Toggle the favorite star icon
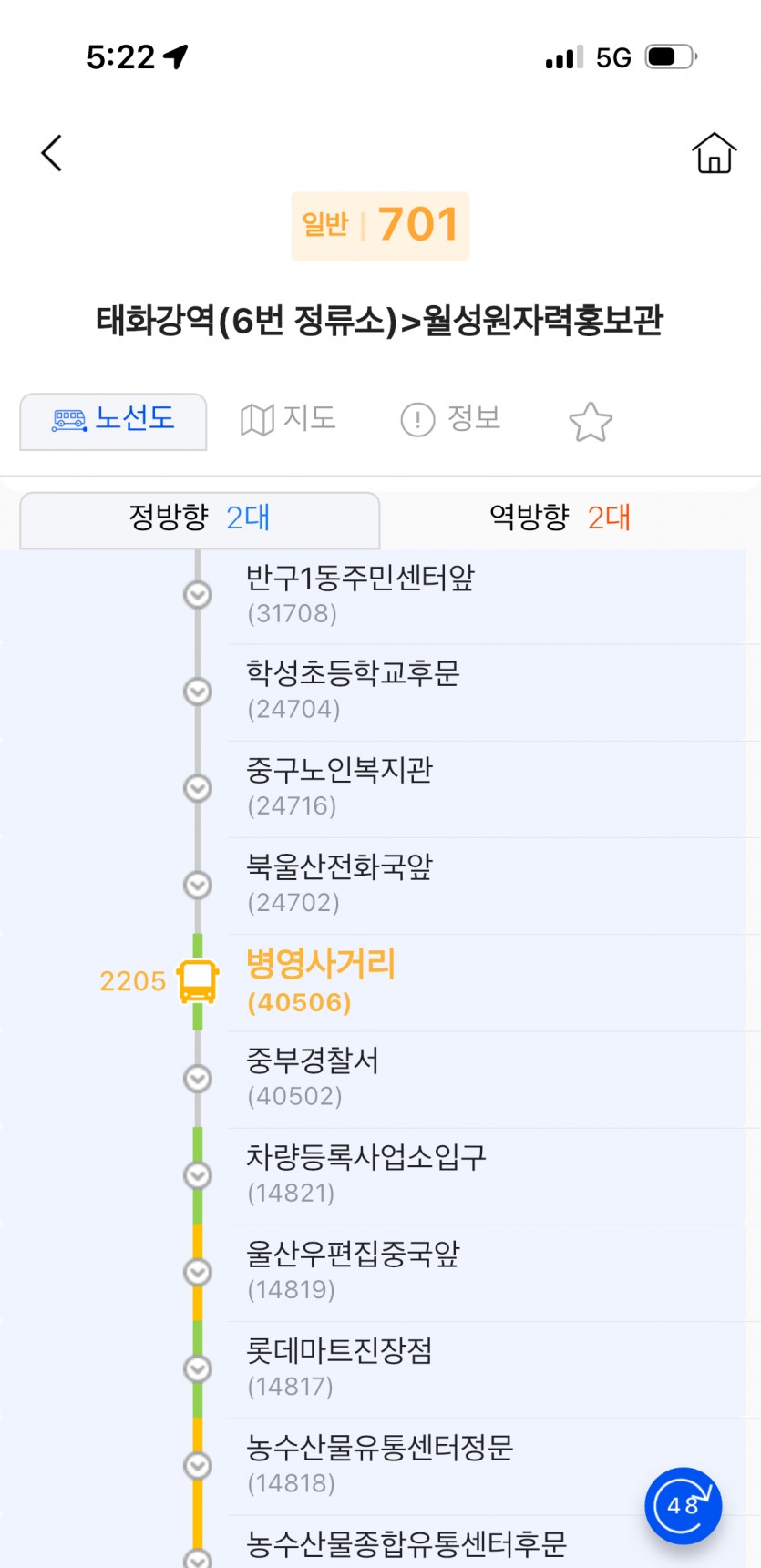The image size is (761, 1568). [590, 421]
